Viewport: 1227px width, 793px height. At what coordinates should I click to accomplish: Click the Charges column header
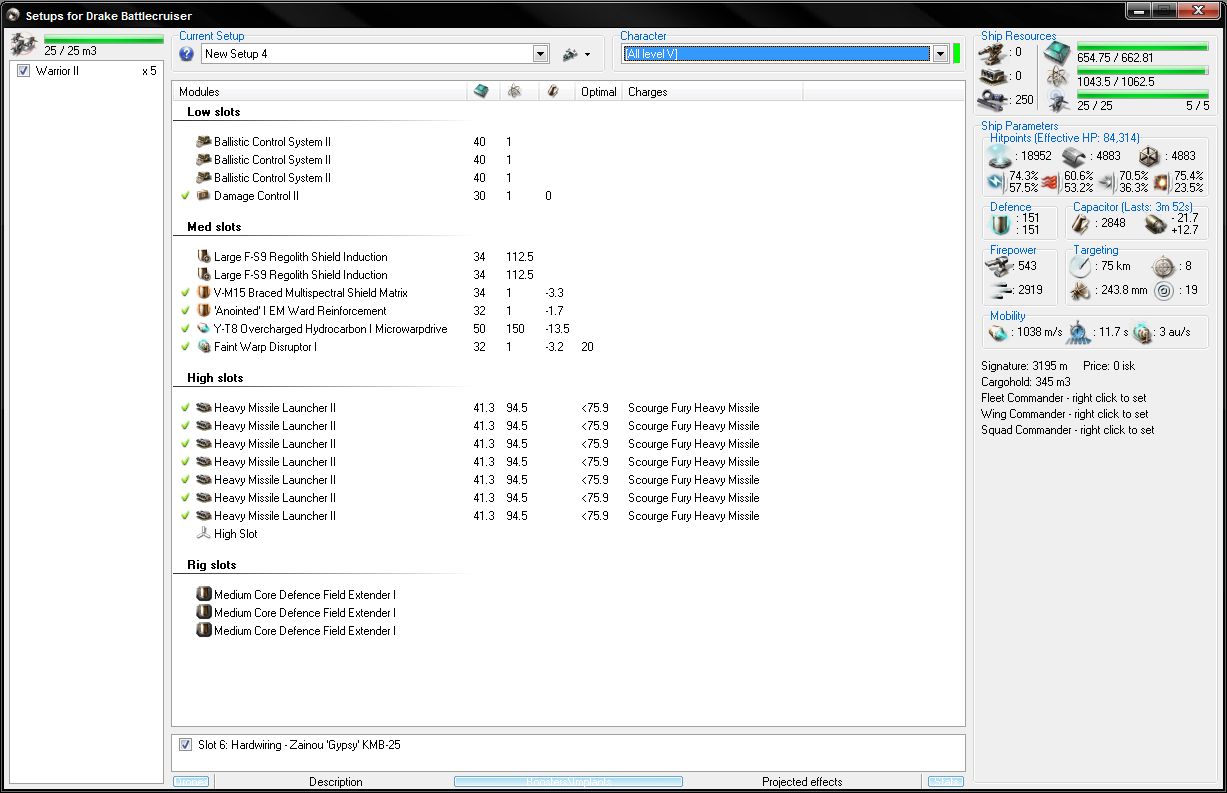tap(712, 92)
